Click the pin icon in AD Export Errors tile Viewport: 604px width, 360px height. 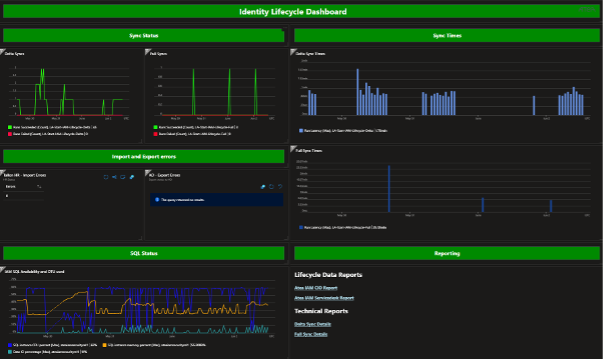(x=263, y=187)
